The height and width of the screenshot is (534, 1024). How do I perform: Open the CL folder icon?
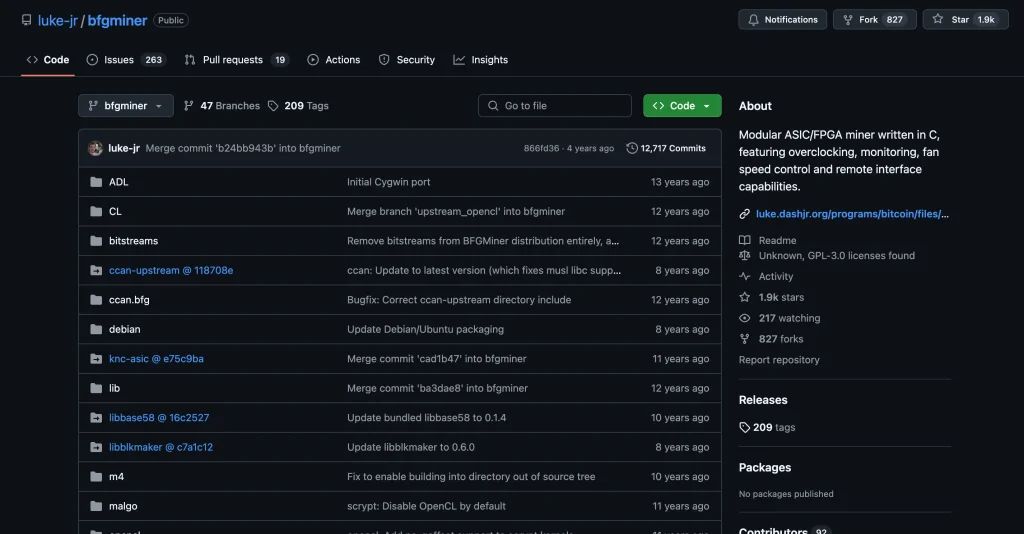click(x=96, y=212)
